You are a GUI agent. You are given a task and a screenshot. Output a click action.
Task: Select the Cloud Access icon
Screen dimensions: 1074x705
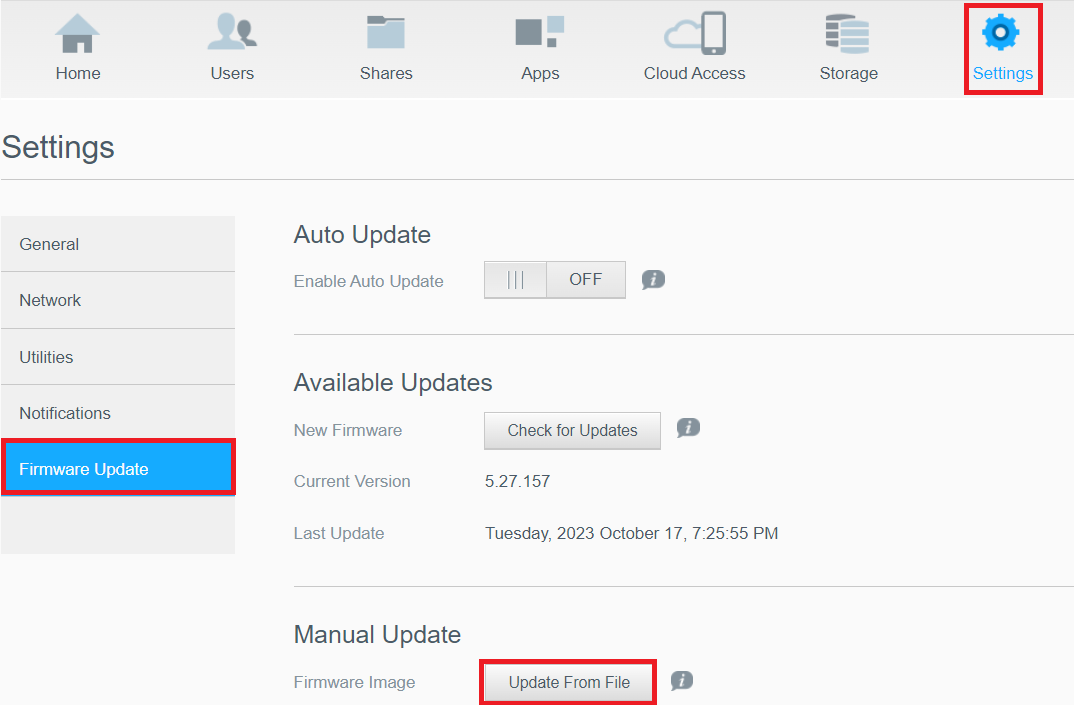[695, 35]
